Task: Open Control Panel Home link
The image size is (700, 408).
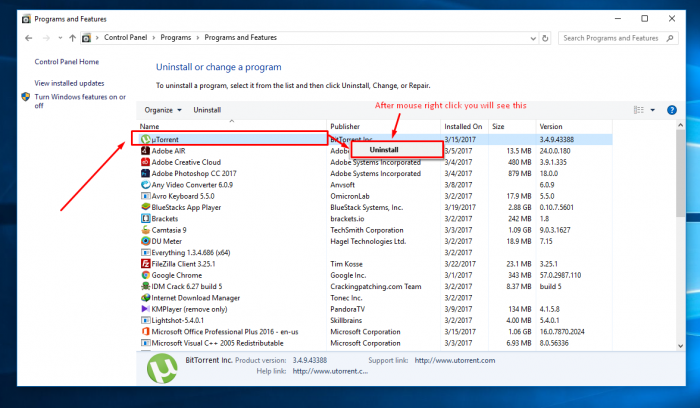Action: coord(67,62)
